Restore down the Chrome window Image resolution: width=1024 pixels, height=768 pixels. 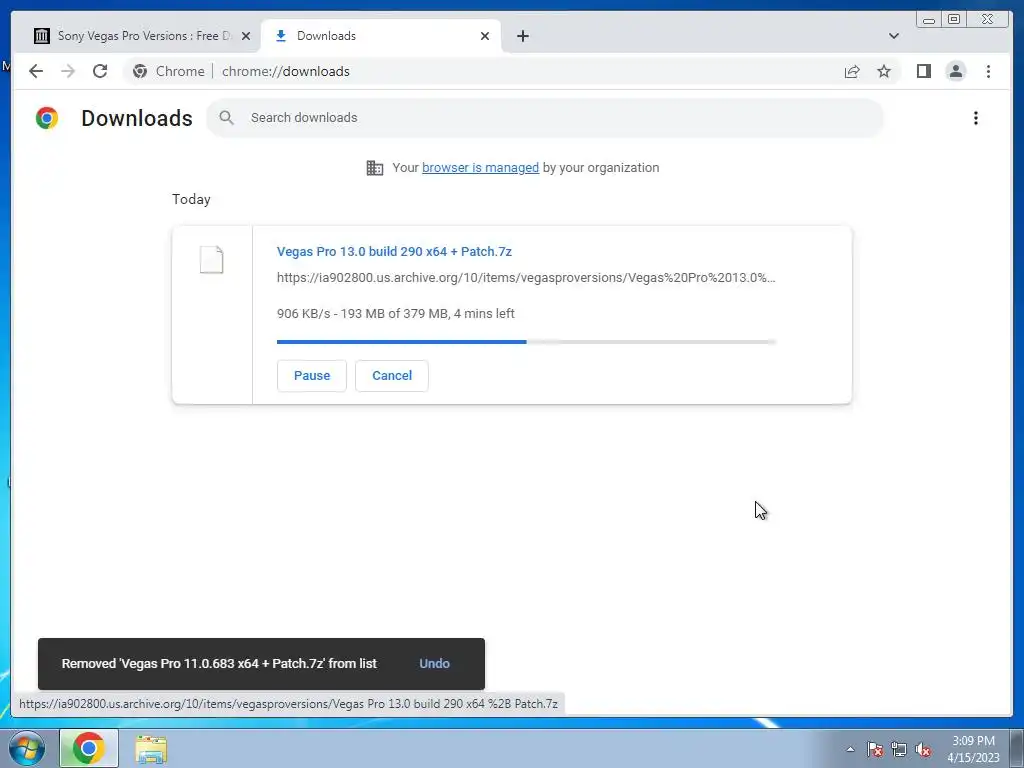(953, 20)
